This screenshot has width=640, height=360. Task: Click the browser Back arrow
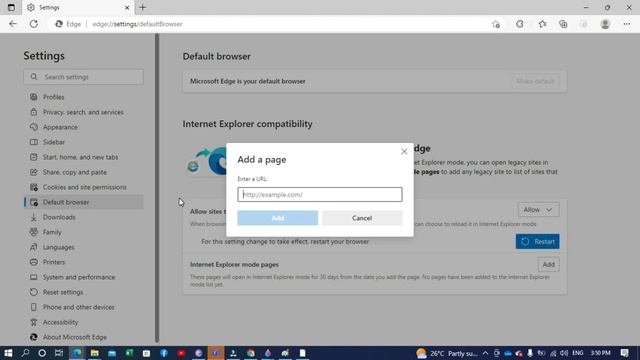coord(13,24)
